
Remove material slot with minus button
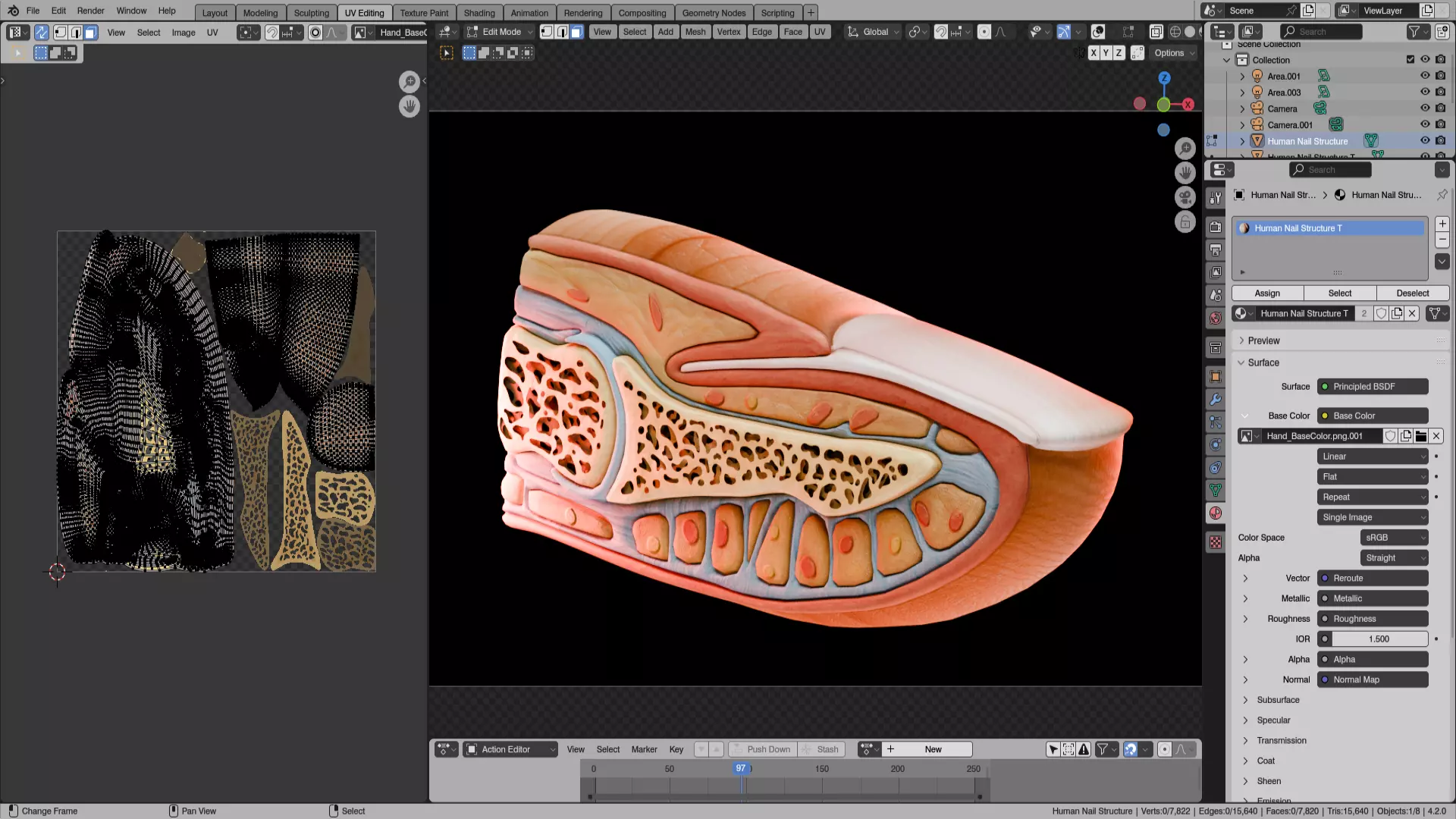point(1442,240)
